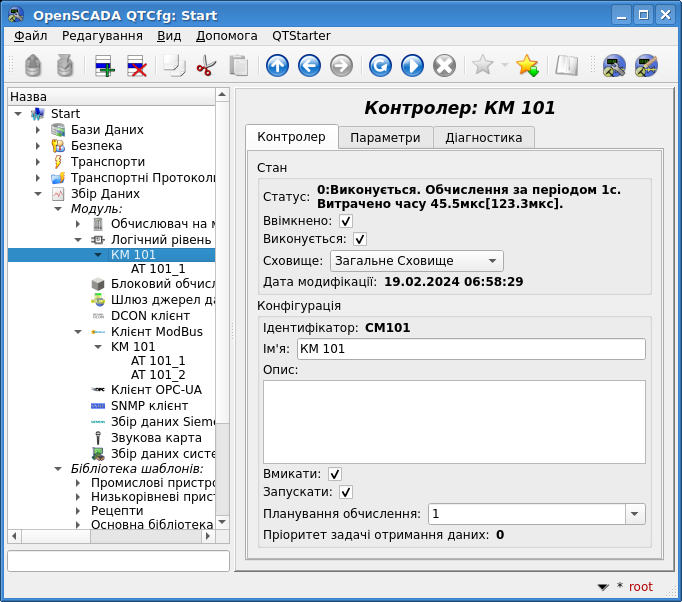This screenshot has width=682, height=602.
Task: Toggle the Вмикати checkbox
Action: coord(334,474)
